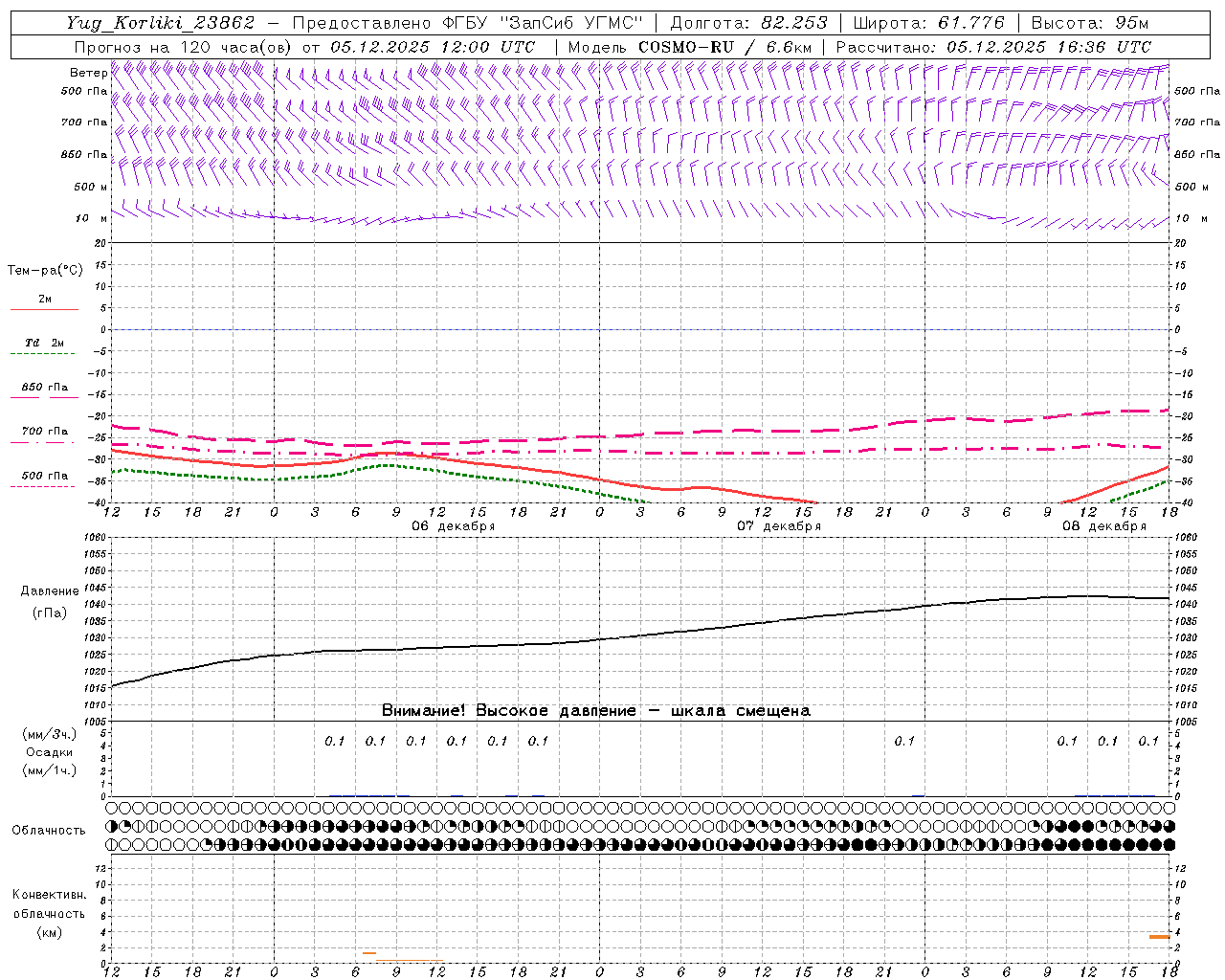The height and width of the screenshot is (980, 1225).
Task: Select the Тем-ра(°C) temperature panel label
Action: 45,271
